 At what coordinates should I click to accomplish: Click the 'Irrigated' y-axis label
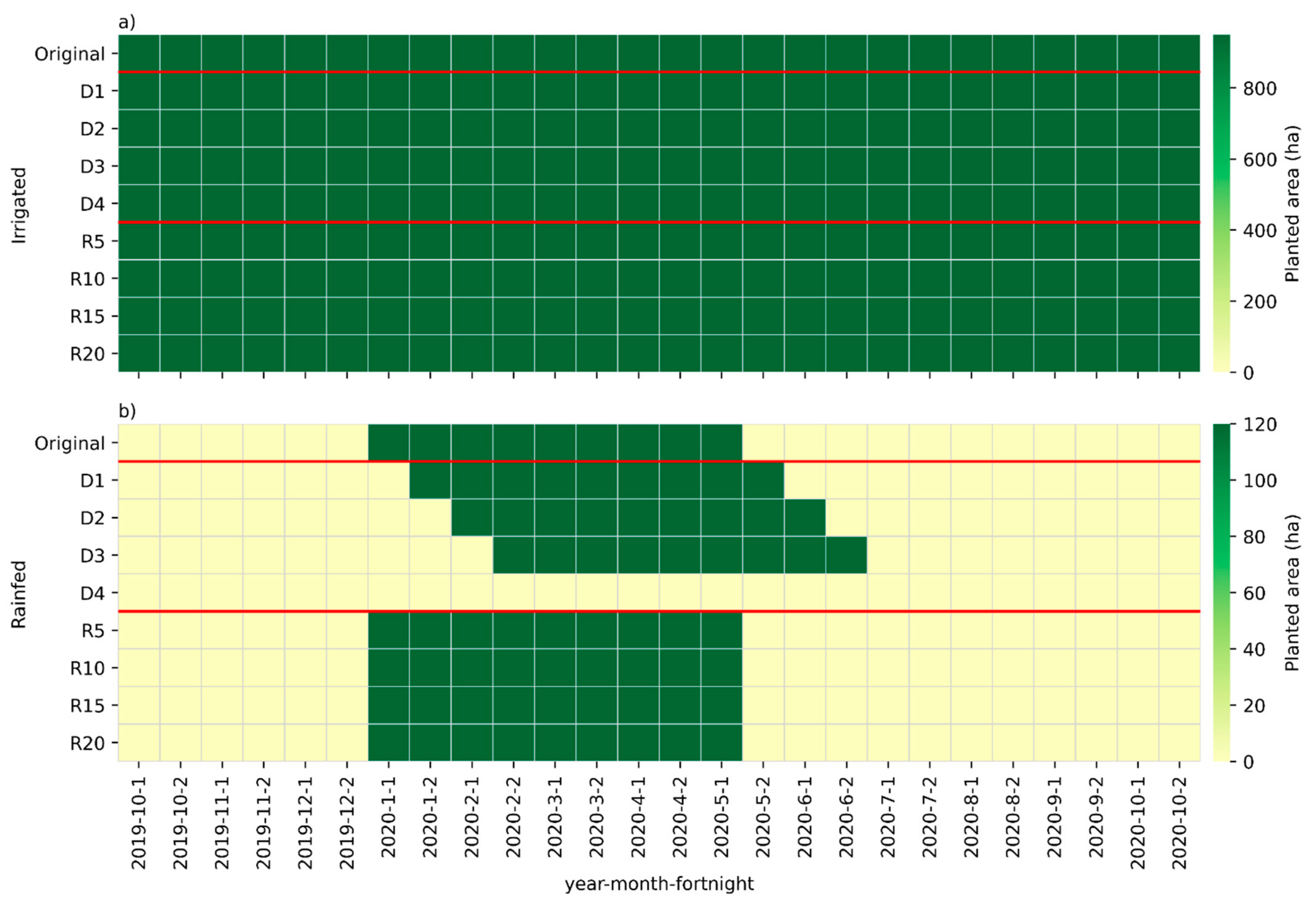[19, 205]
